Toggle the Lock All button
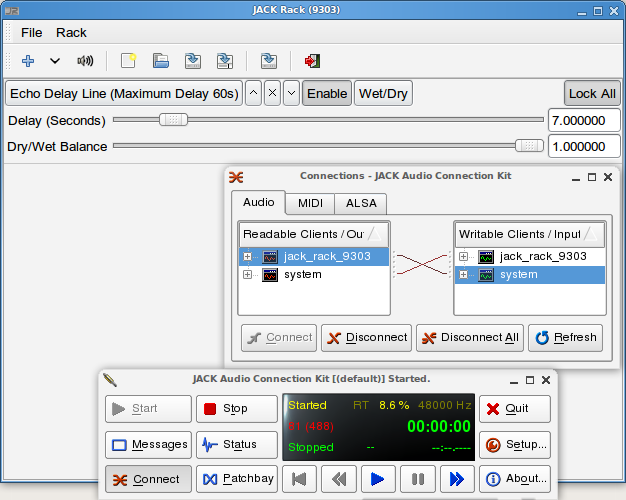626x500 pixels. 592,93
